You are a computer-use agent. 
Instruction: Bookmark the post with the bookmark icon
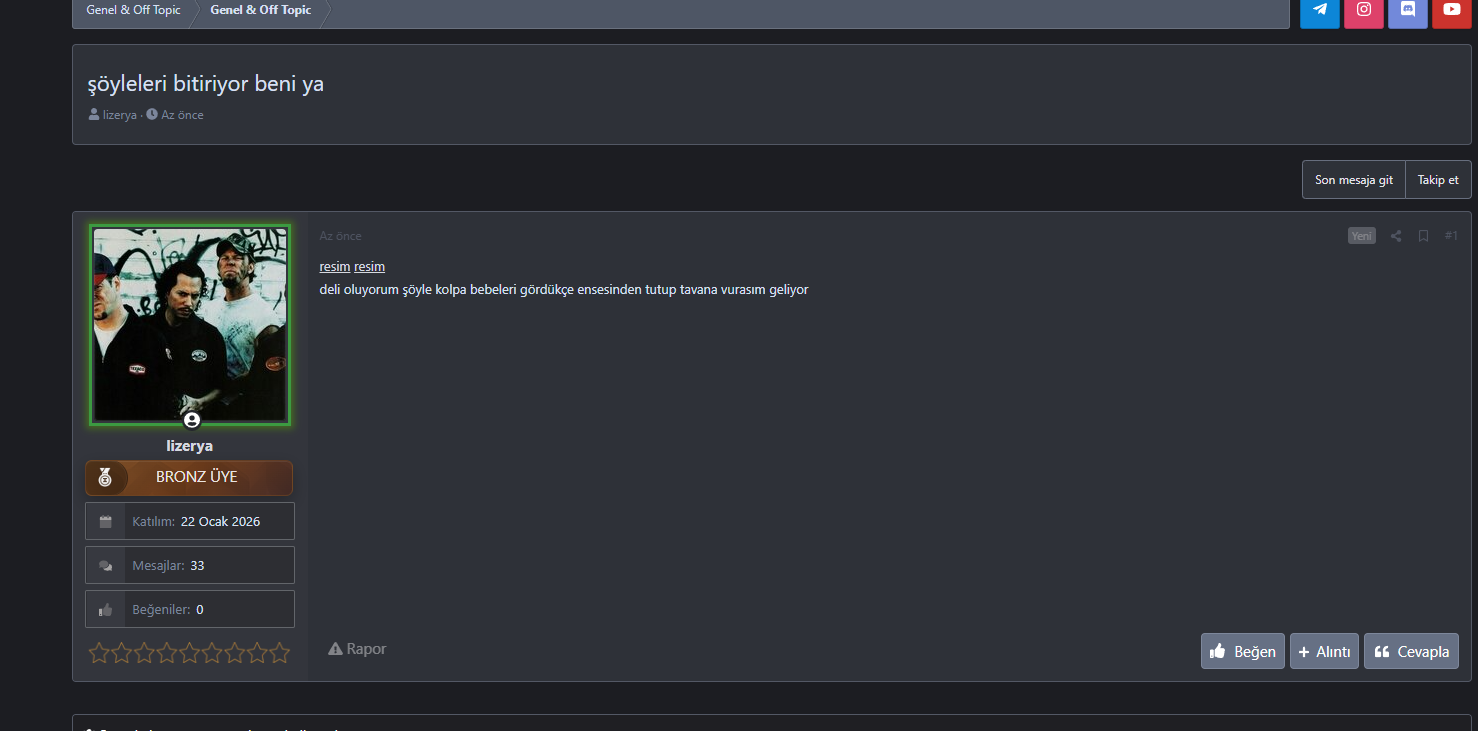[x=1423, y=236]
